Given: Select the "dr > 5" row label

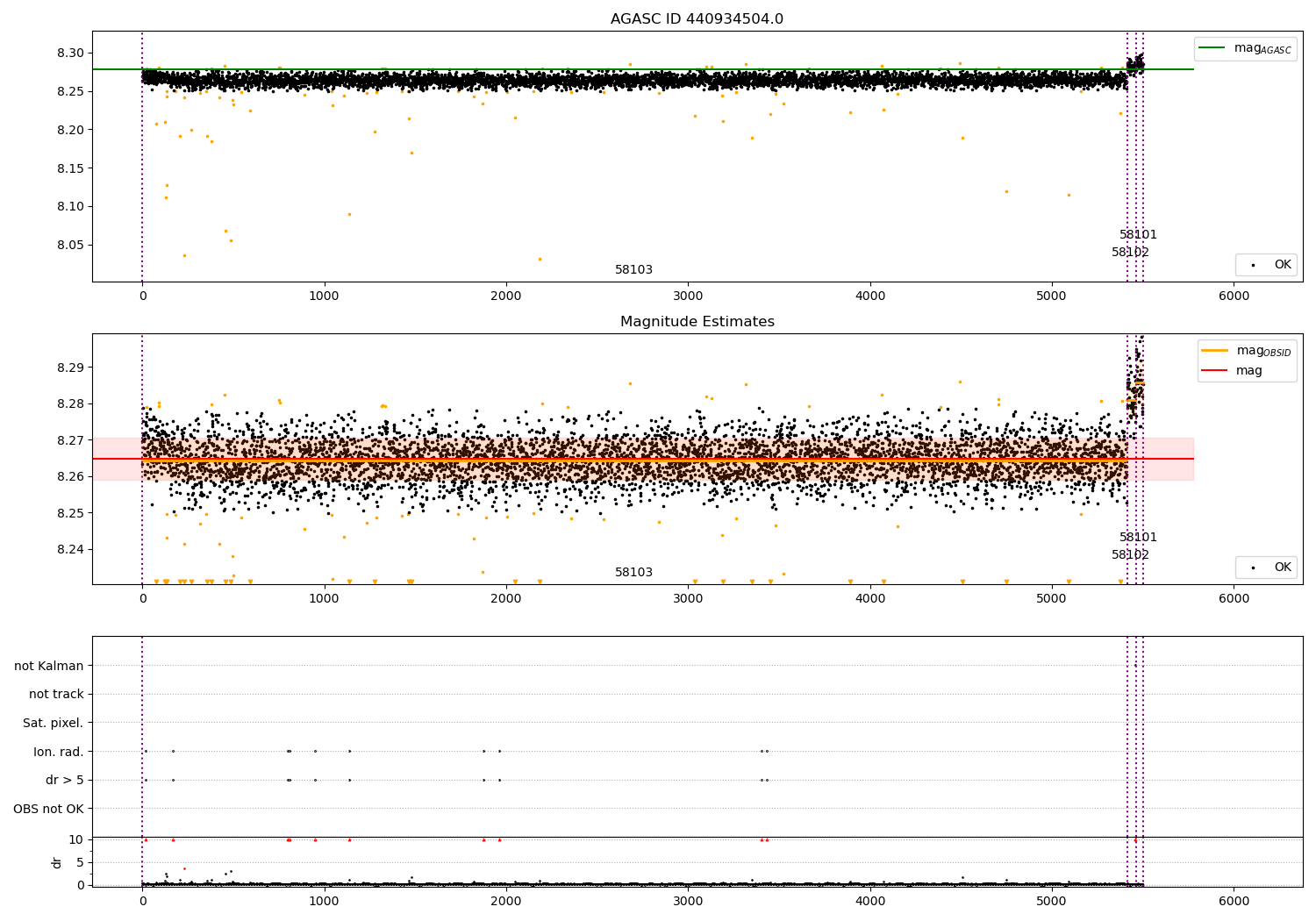Looking at the screenshot, I should coord(65,781).
